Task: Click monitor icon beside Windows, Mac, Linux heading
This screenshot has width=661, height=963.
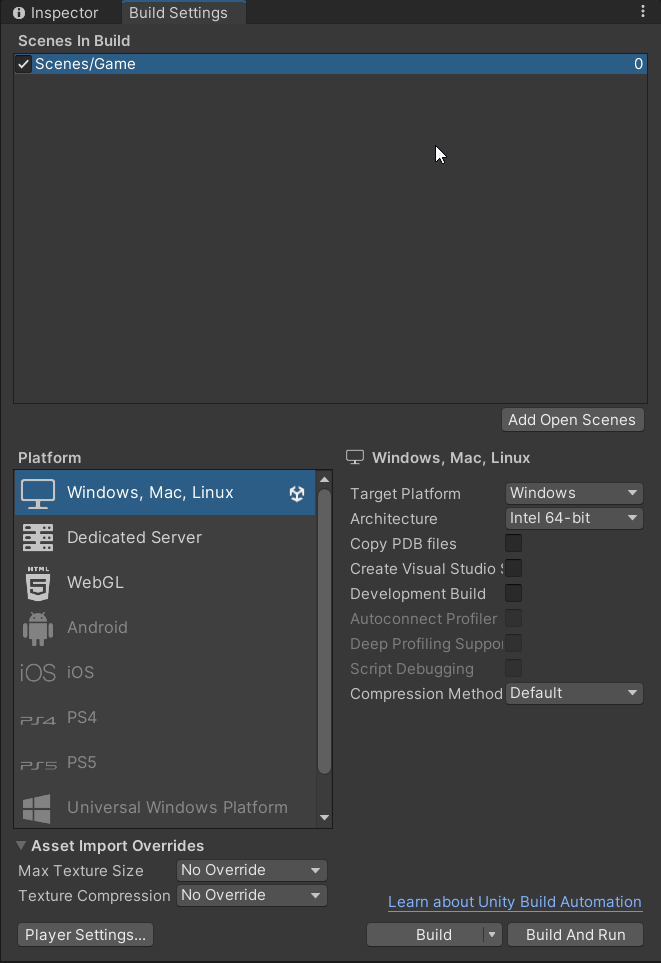Action: click(x=354, y=458)
